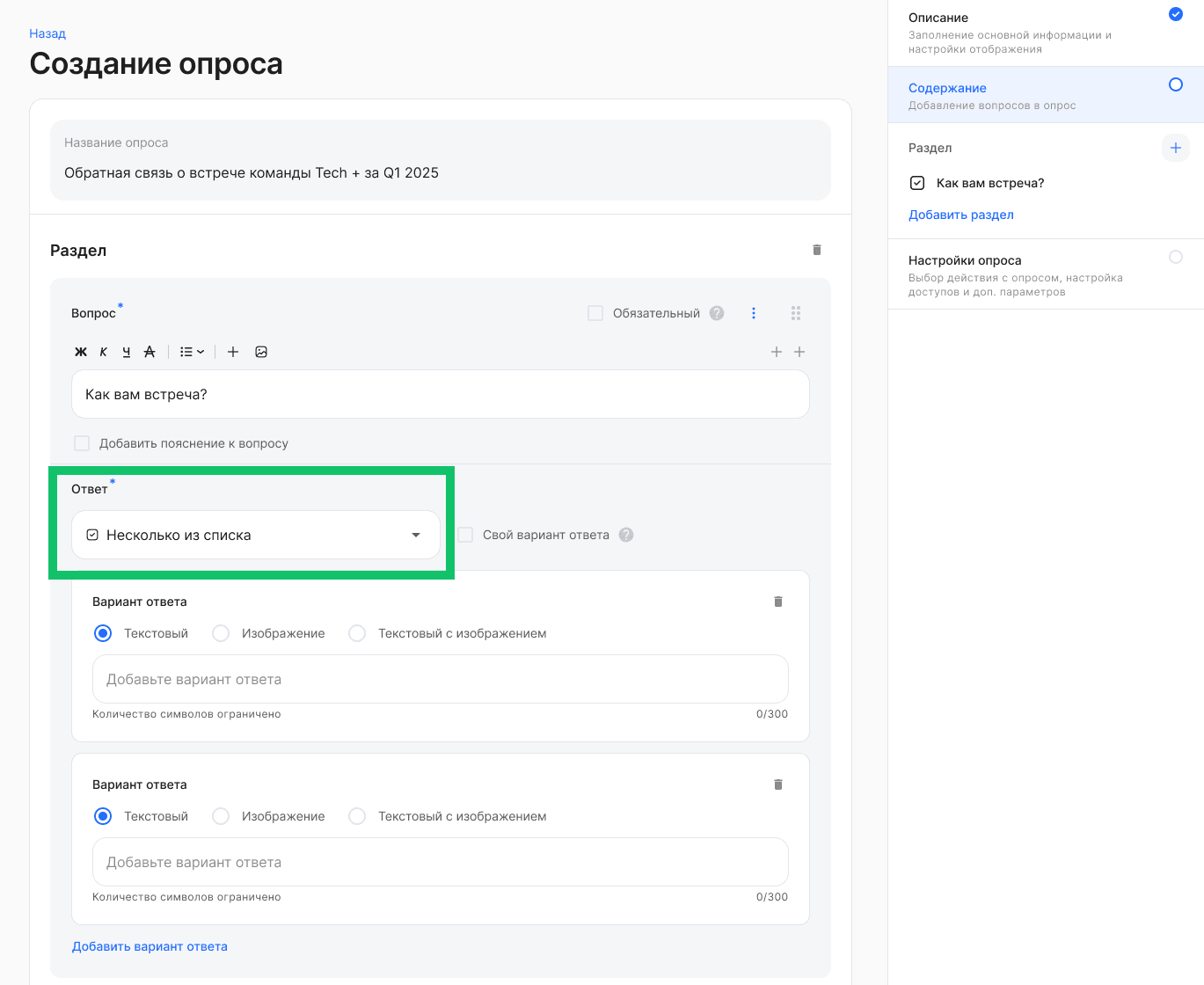Select Изображение for the first answer option

point(220,632)
